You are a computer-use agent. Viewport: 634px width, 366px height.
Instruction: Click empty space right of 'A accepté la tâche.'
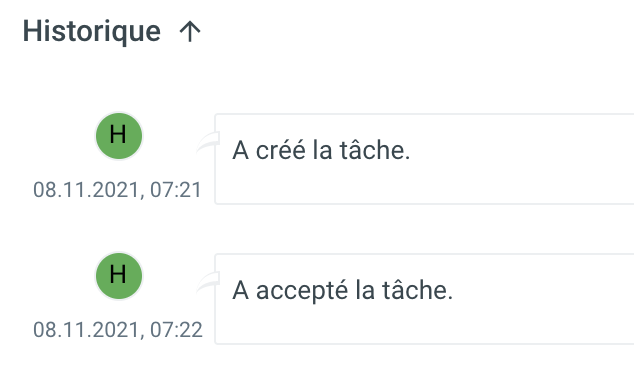(x=542, y=298)
